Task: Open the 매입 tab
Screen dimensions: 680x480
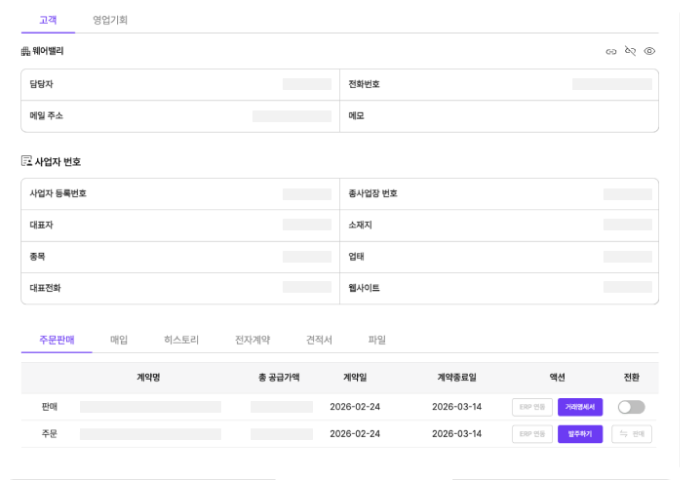Action: [x=119, y=340]
